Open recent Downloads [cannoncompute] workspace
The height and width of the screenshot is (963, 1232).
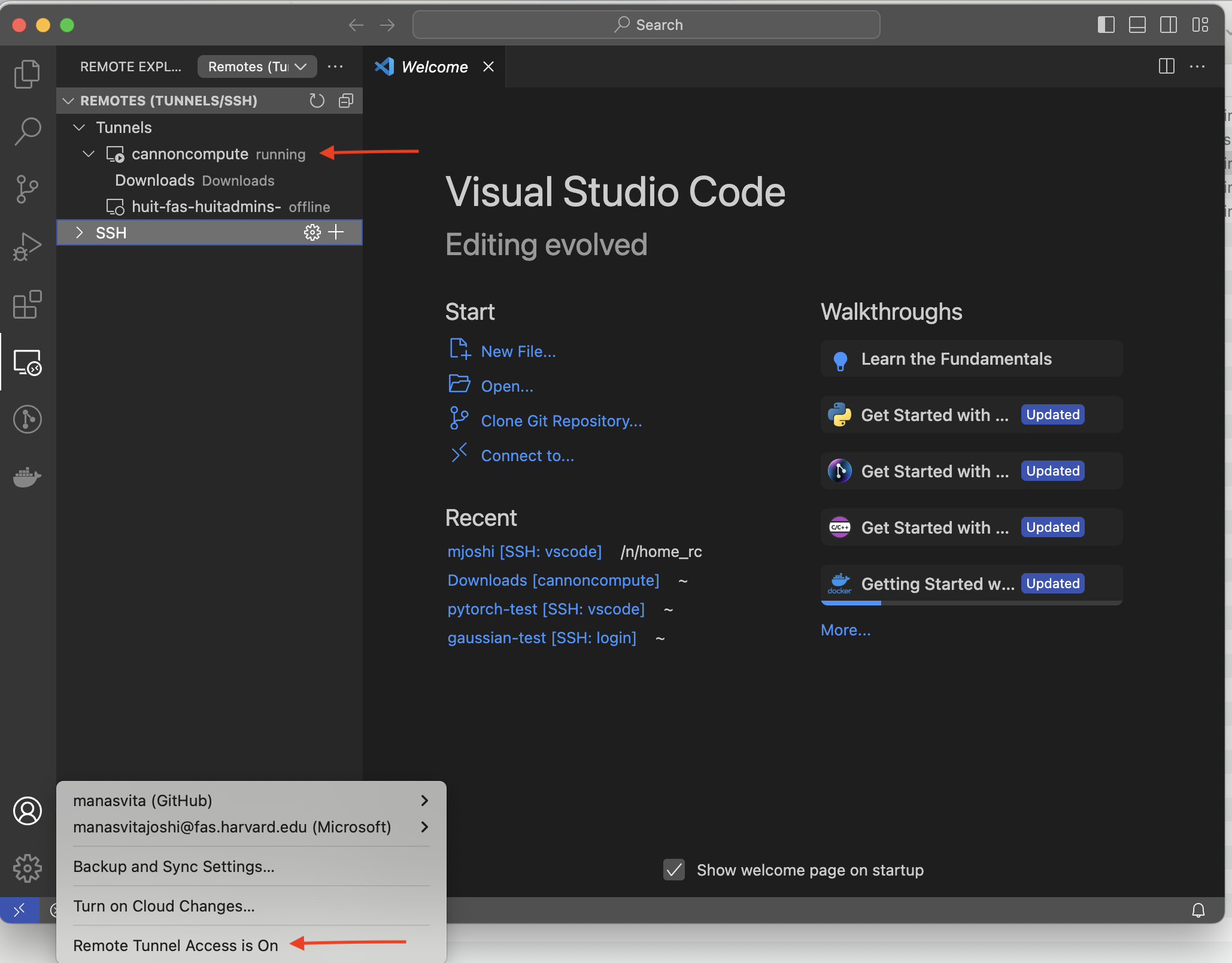(x=553, y=580)
